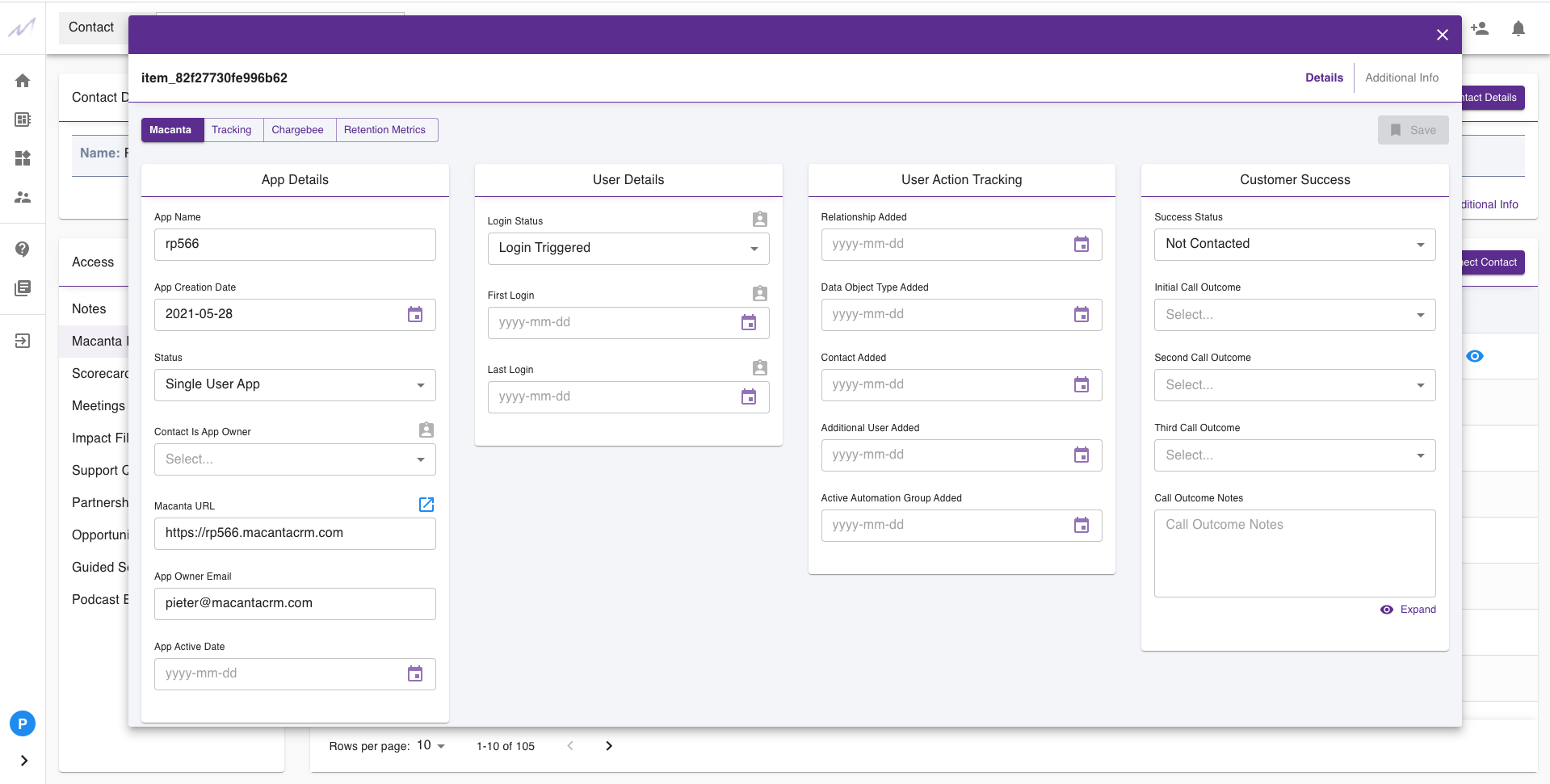
Task: Click the add user icon in header
Action: click(1479, 29)
